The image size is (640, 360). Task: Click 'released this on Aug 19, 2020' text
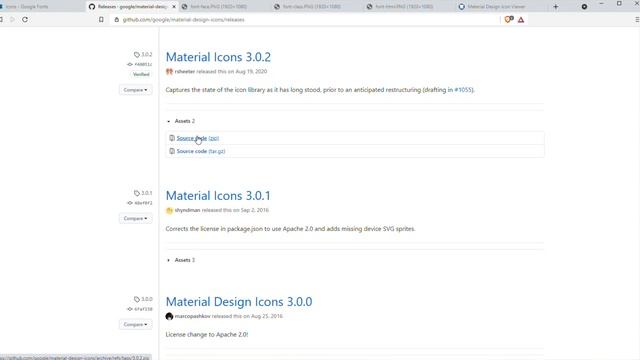pyautogui.click(x=231, y=71)
